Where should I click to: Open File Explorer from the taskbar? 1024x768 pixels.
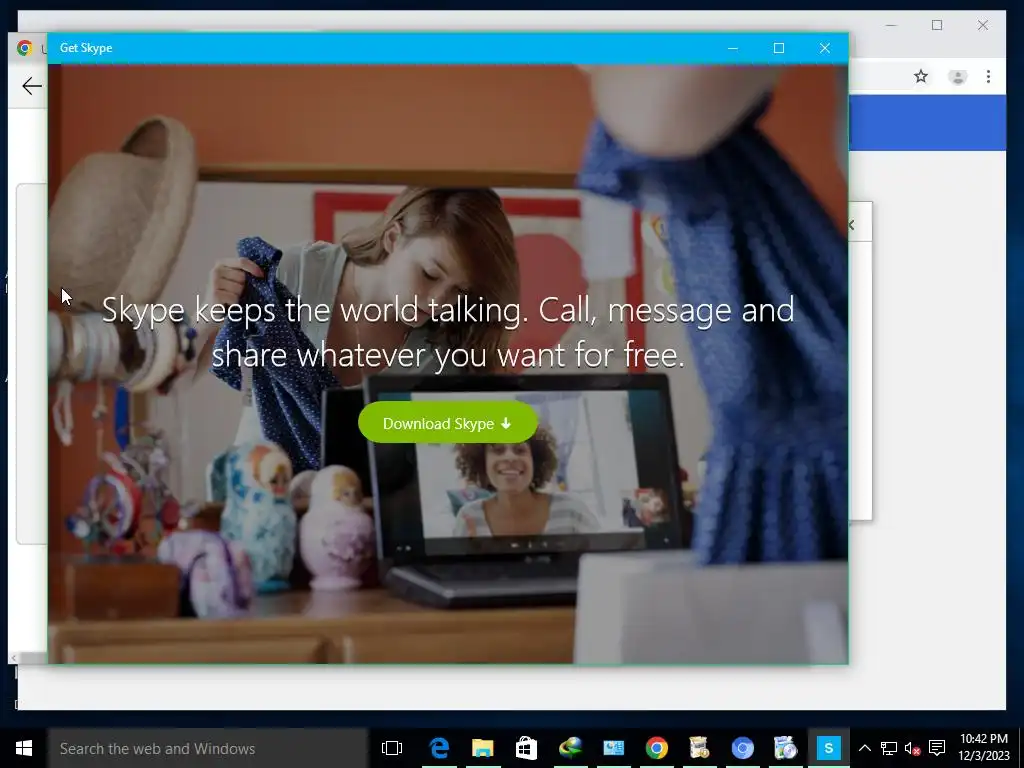tap(483, 748)
